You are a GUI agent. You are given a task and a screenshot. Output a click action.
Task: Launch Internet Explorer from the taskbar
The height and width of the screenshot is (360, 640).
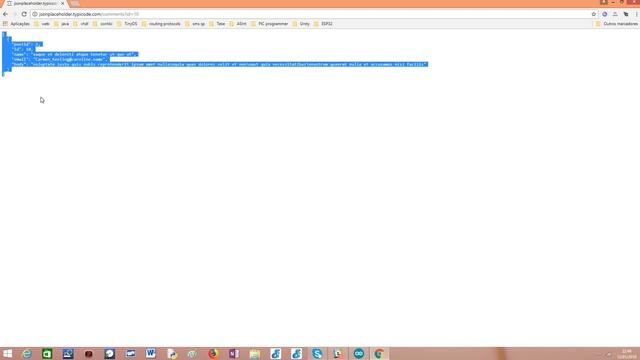point(27,353)
